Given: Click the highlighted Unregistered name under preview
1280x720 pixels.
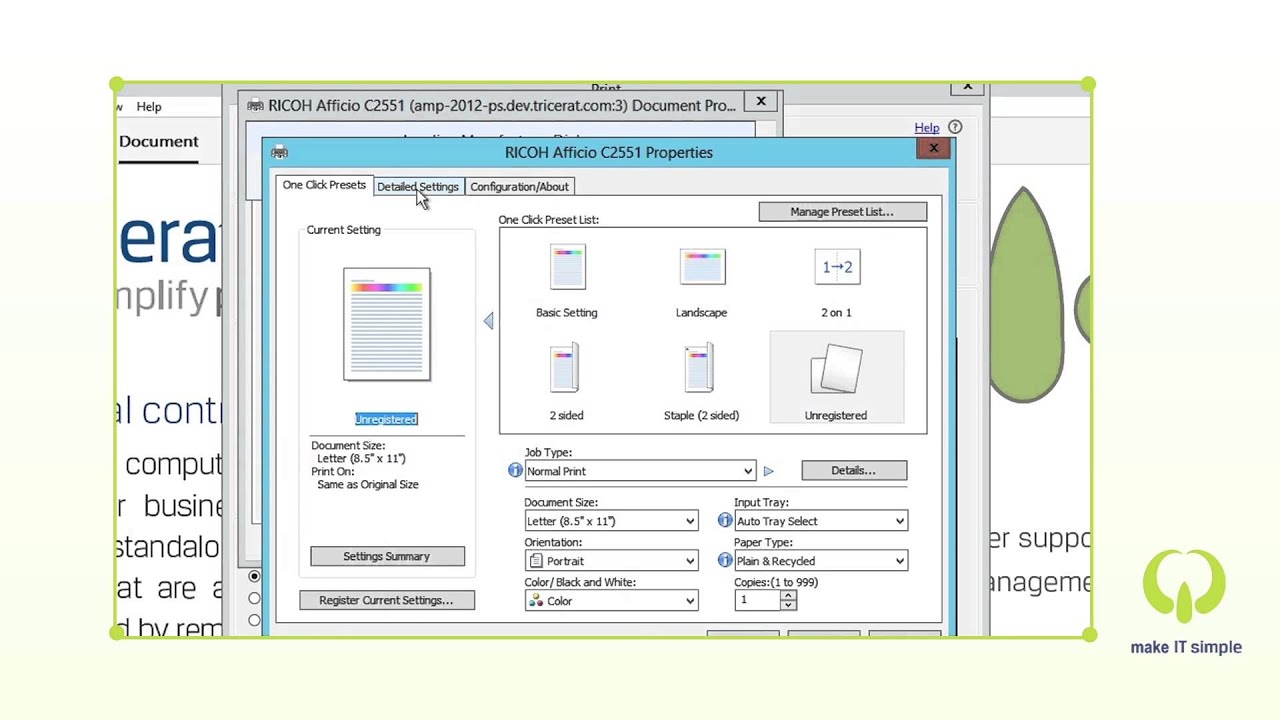Looking at the screenshot, I should (x=386, y=419).
